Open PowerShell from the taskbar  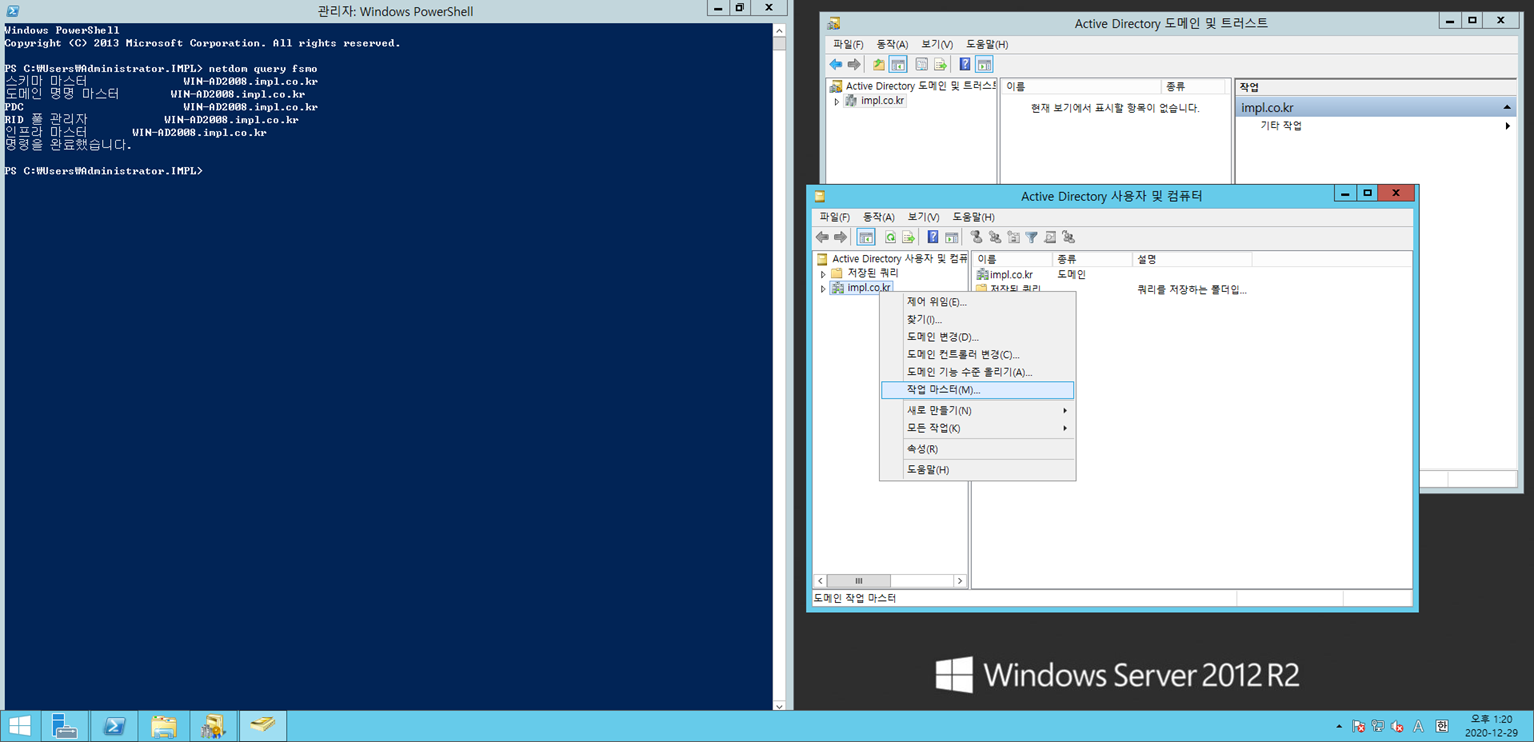114,726
